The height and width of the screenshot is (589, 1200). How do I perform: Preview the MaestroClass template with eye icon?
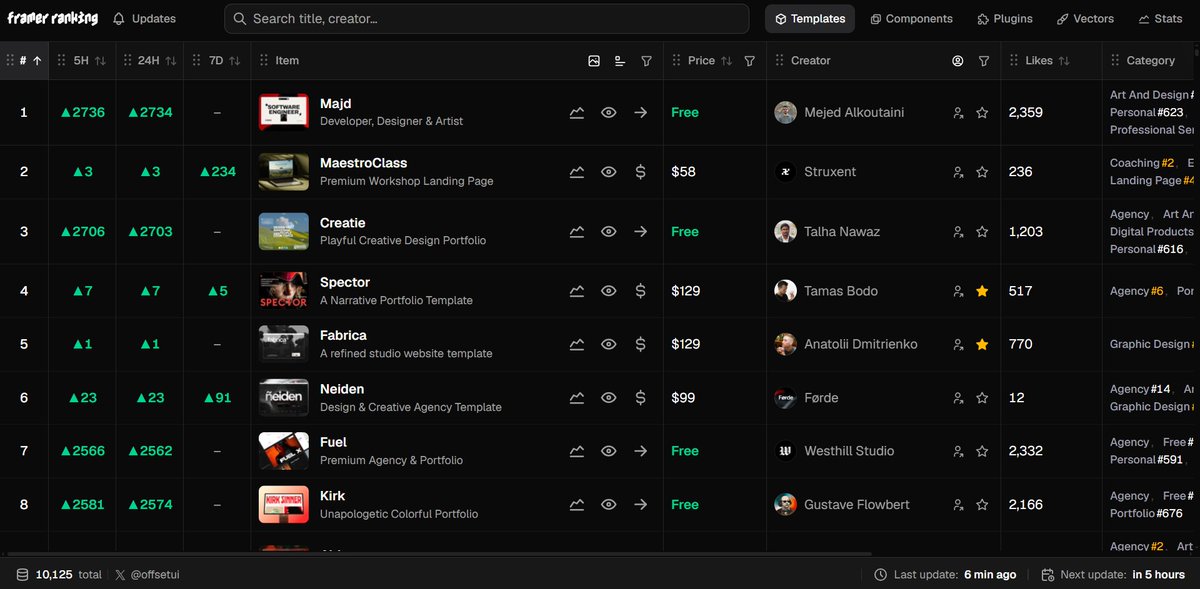[608, 172]
